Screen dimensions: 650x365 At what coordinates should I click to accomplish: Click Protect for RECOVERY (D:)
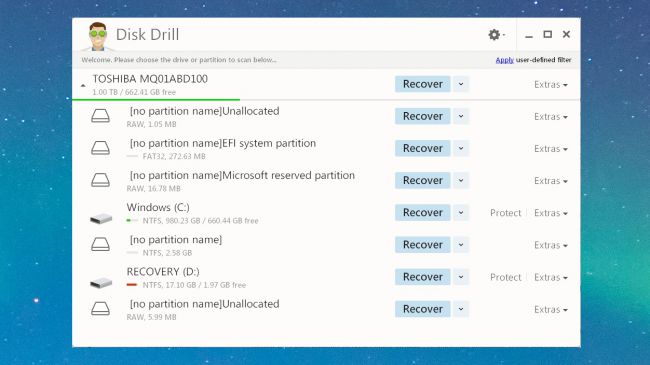(505, 277)
